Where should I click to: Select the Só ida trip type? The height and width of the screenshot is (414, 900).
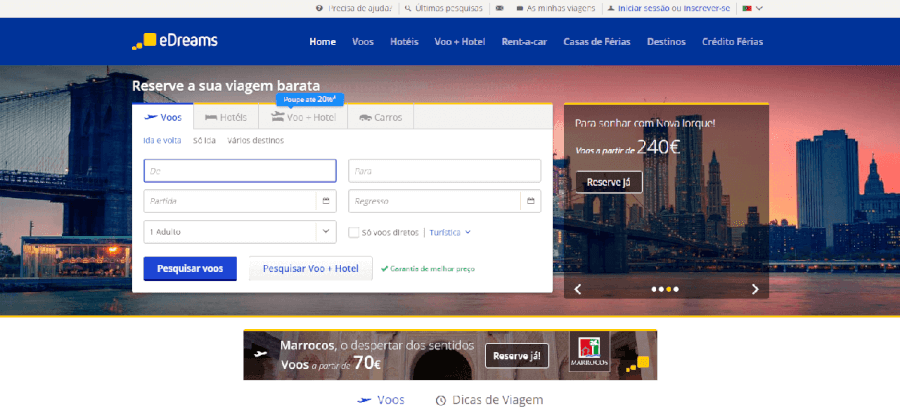[x=204, y=140]
